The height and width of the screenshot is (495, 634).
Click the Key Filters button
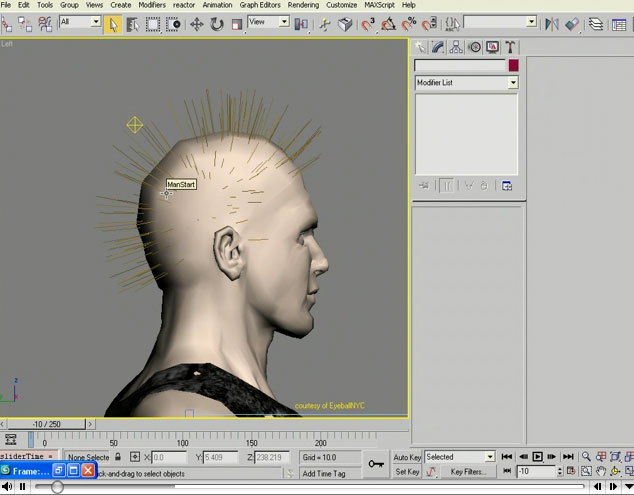468,472
